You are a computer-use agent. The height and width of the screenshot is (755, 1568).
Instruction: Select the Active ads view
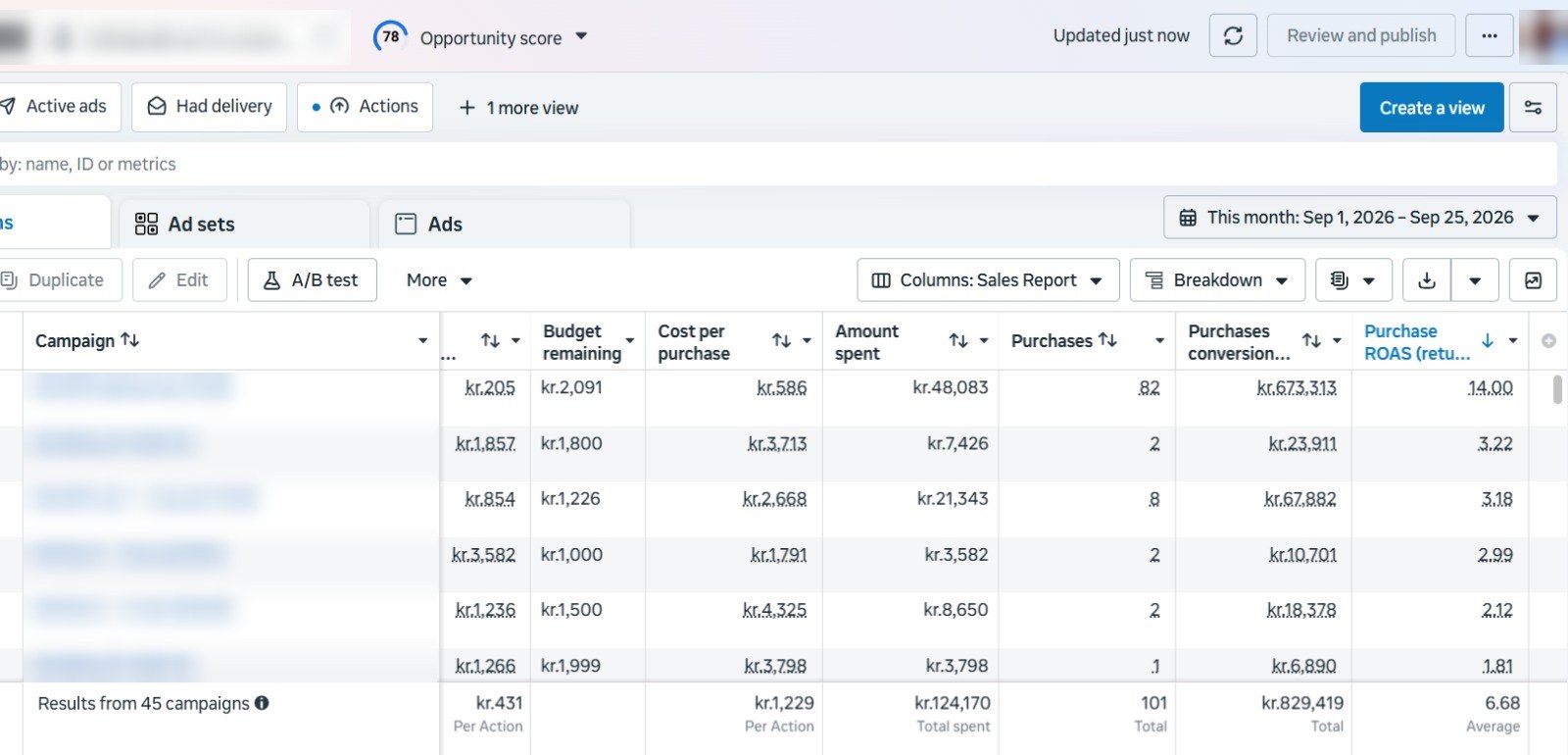60,107
